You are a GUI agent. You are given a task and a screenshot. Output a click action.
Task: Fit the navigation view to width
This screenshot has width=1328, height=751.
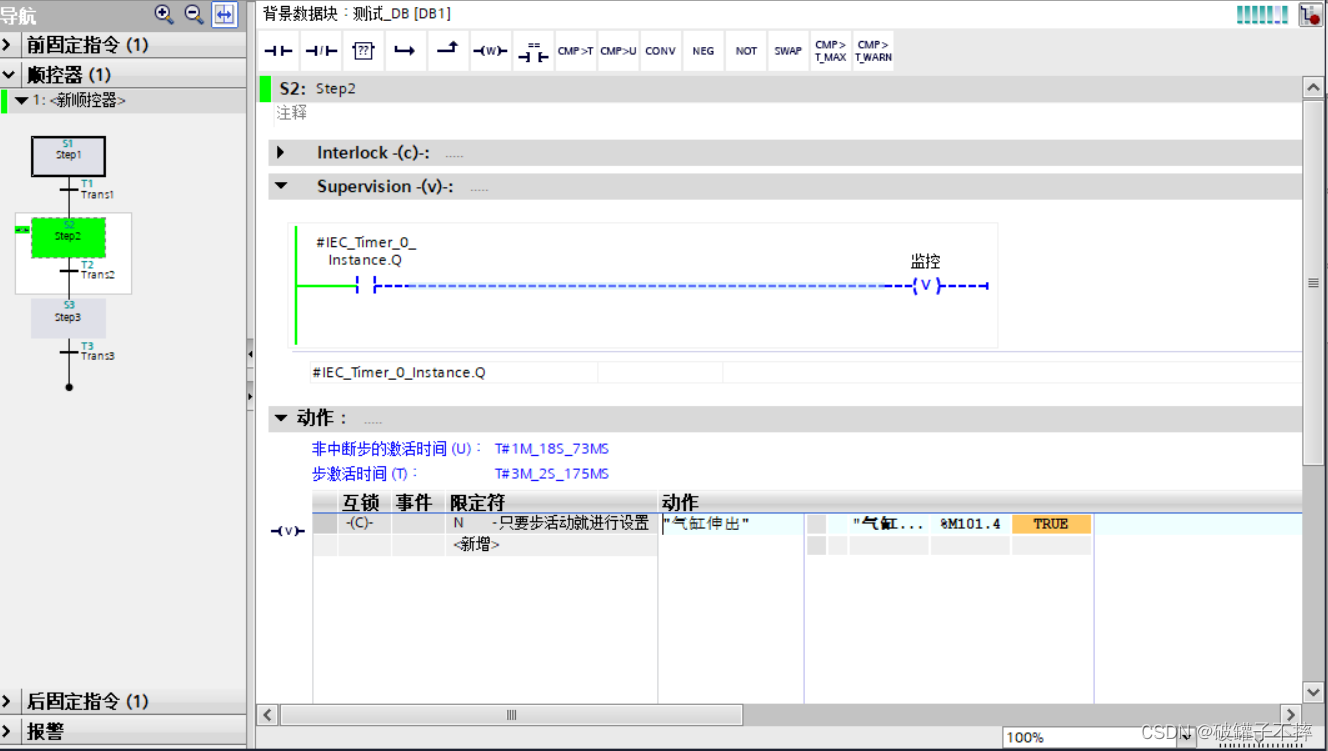[224, 14]
